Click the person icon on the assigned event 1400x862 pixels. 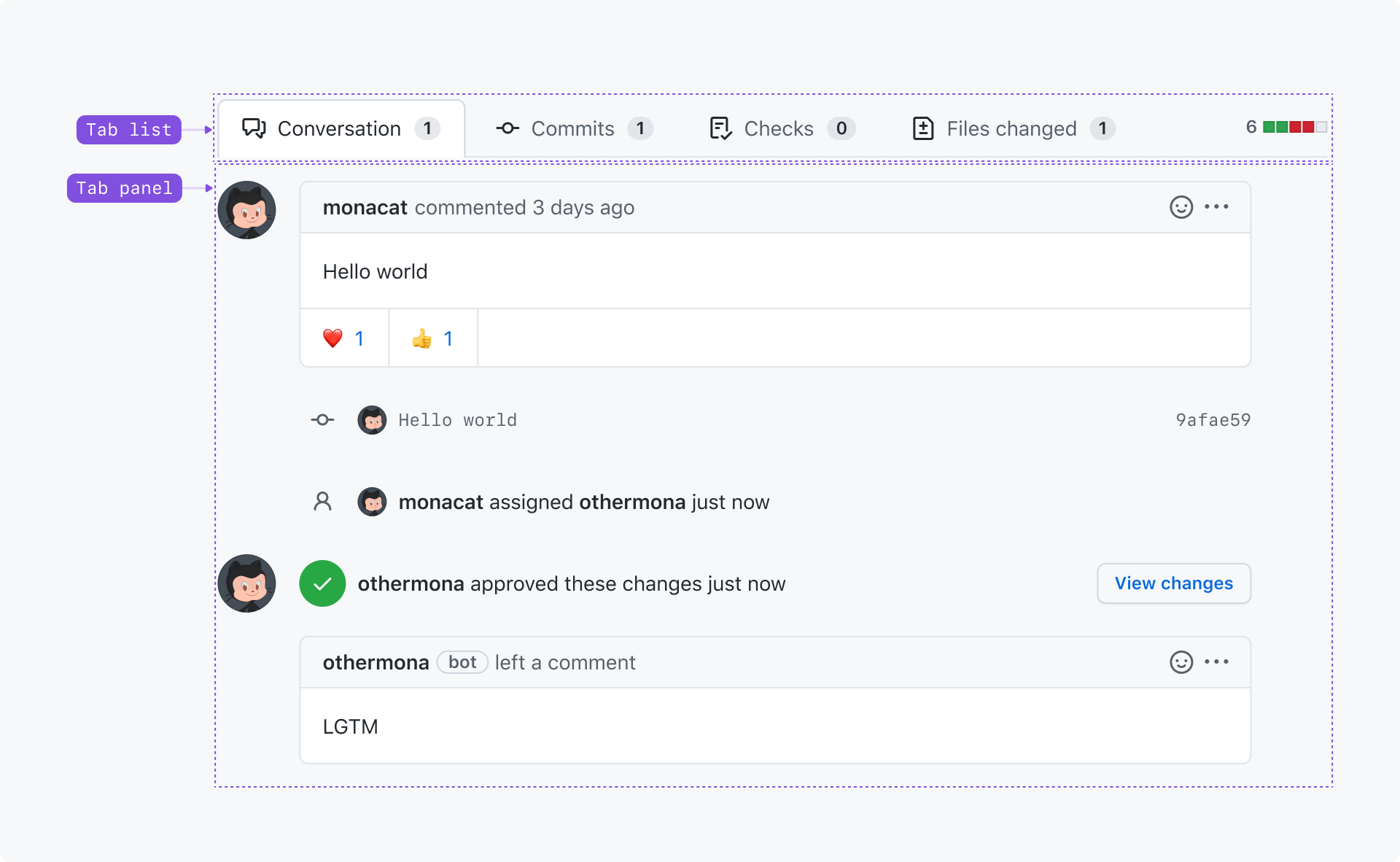point(322,502)
